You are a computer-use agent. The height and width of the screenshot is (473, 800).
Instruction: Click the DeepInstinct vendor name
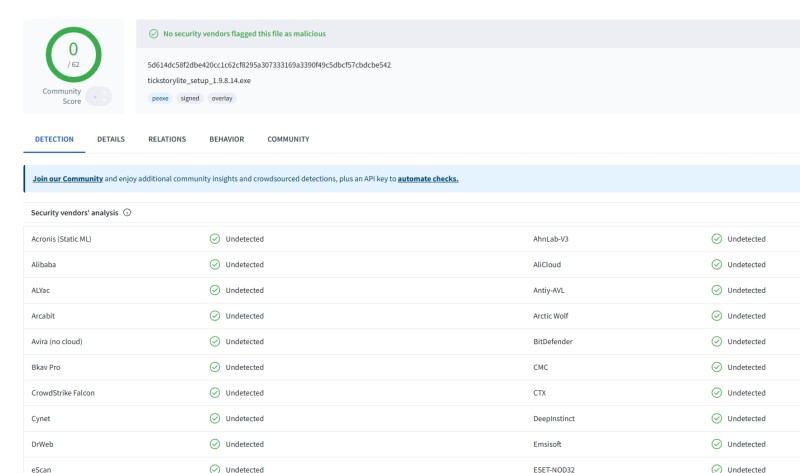coord(554,418)
